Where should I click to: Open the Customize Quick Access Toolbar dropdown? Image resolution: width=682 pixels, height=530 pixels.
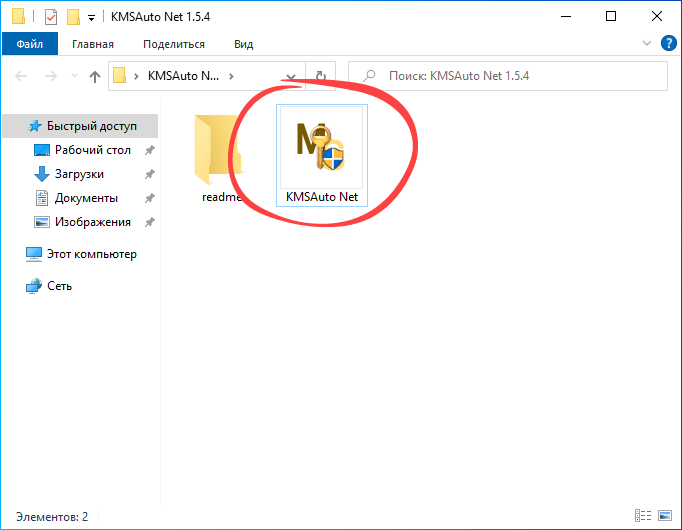pyautogui.click(x=91, y=17)
